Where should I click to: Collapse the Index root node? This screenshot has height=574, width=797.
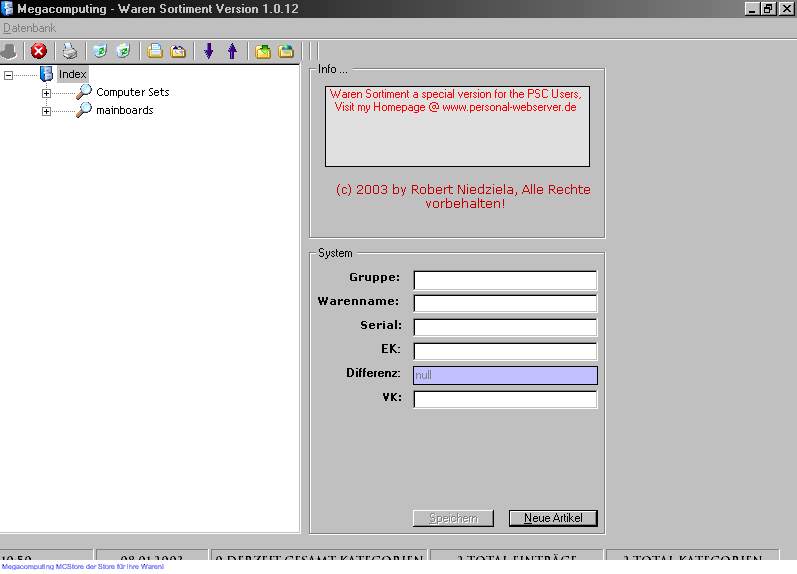click(x=9, y=75)
